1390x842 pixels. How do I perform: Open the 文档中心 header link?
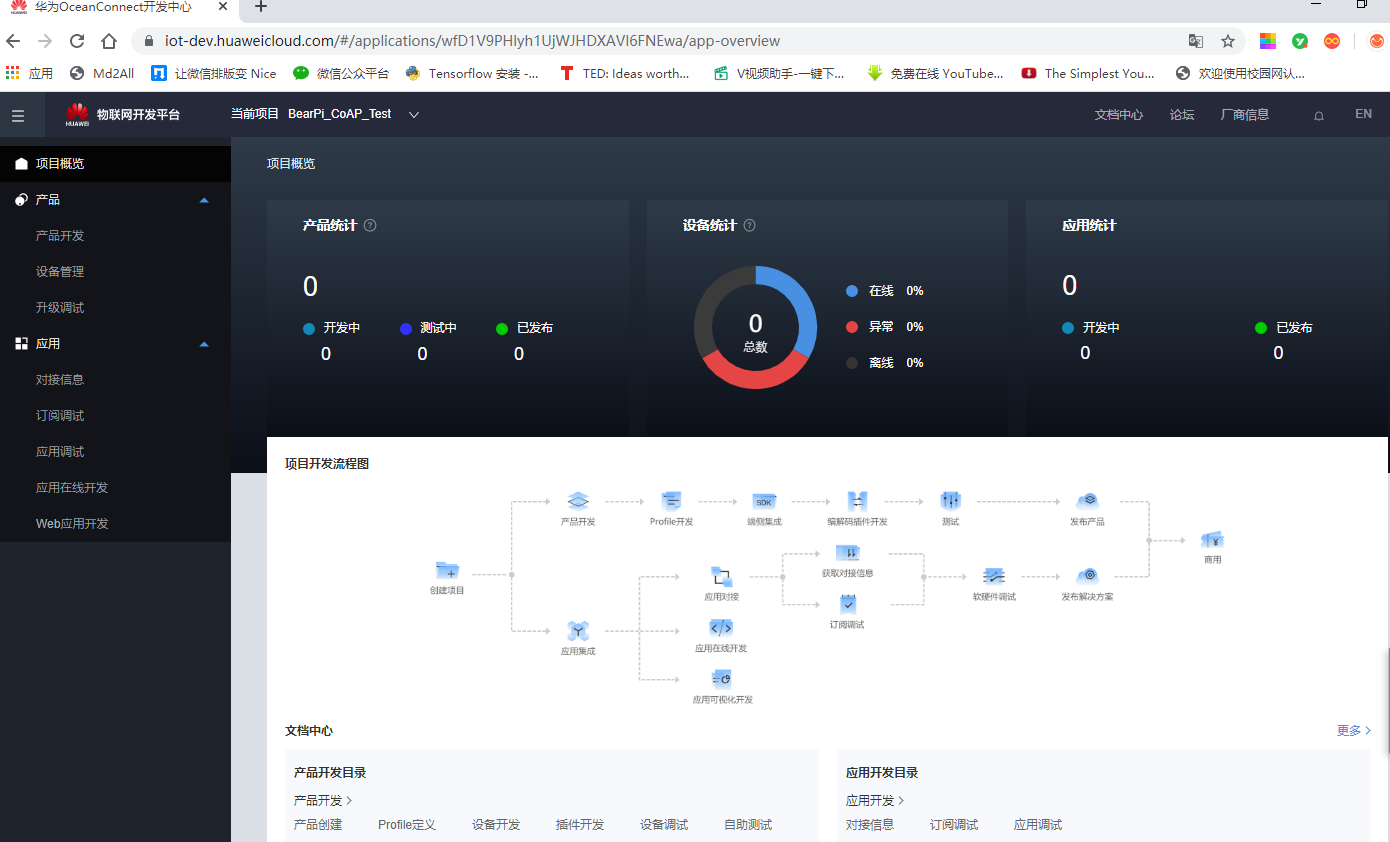[x=1119, y=115]
